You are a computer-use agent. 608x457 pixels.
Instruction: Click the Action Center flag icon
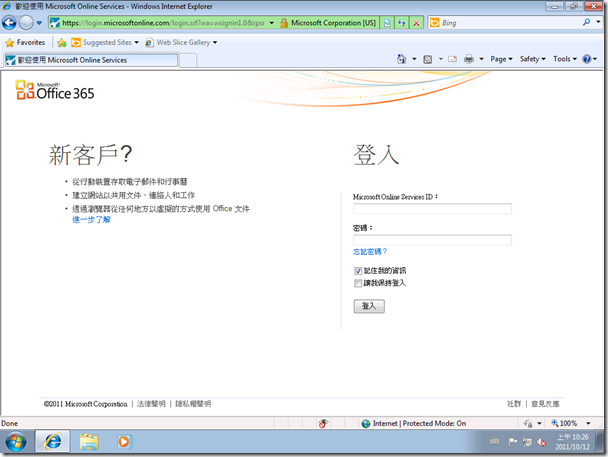[513, 441]
